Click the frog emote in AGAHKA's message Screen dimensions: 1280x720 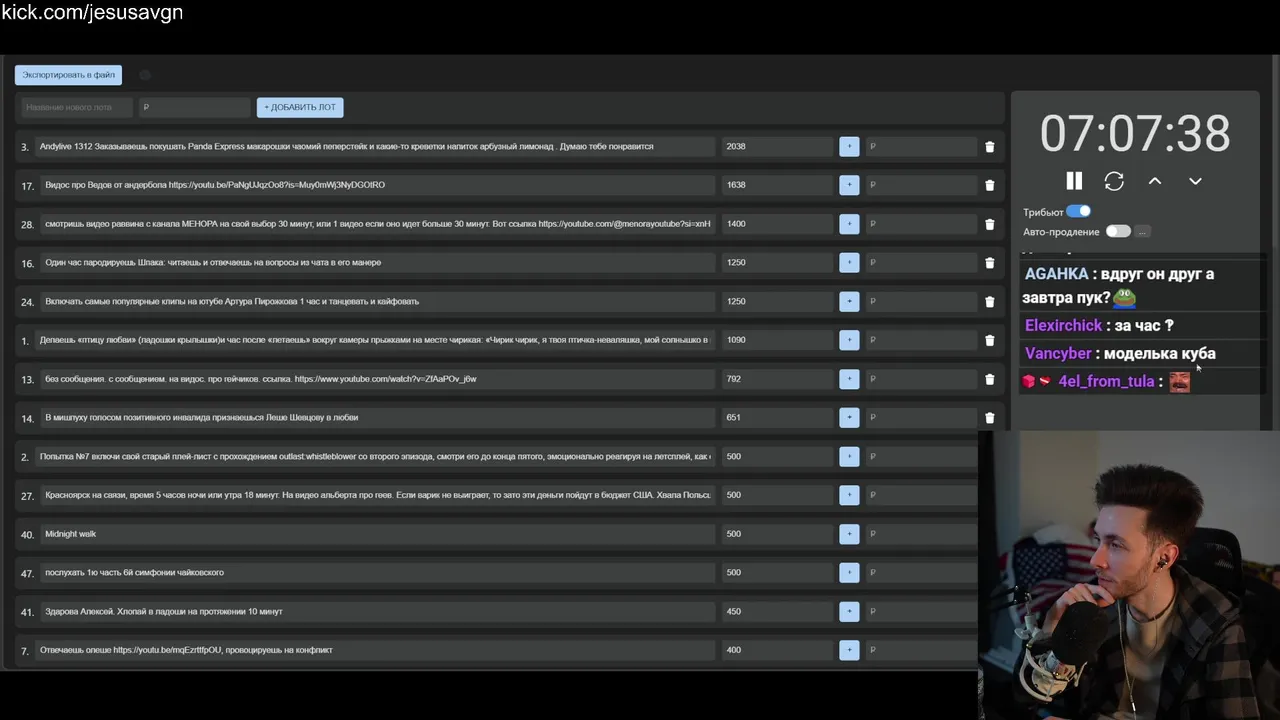[1125, 298]
